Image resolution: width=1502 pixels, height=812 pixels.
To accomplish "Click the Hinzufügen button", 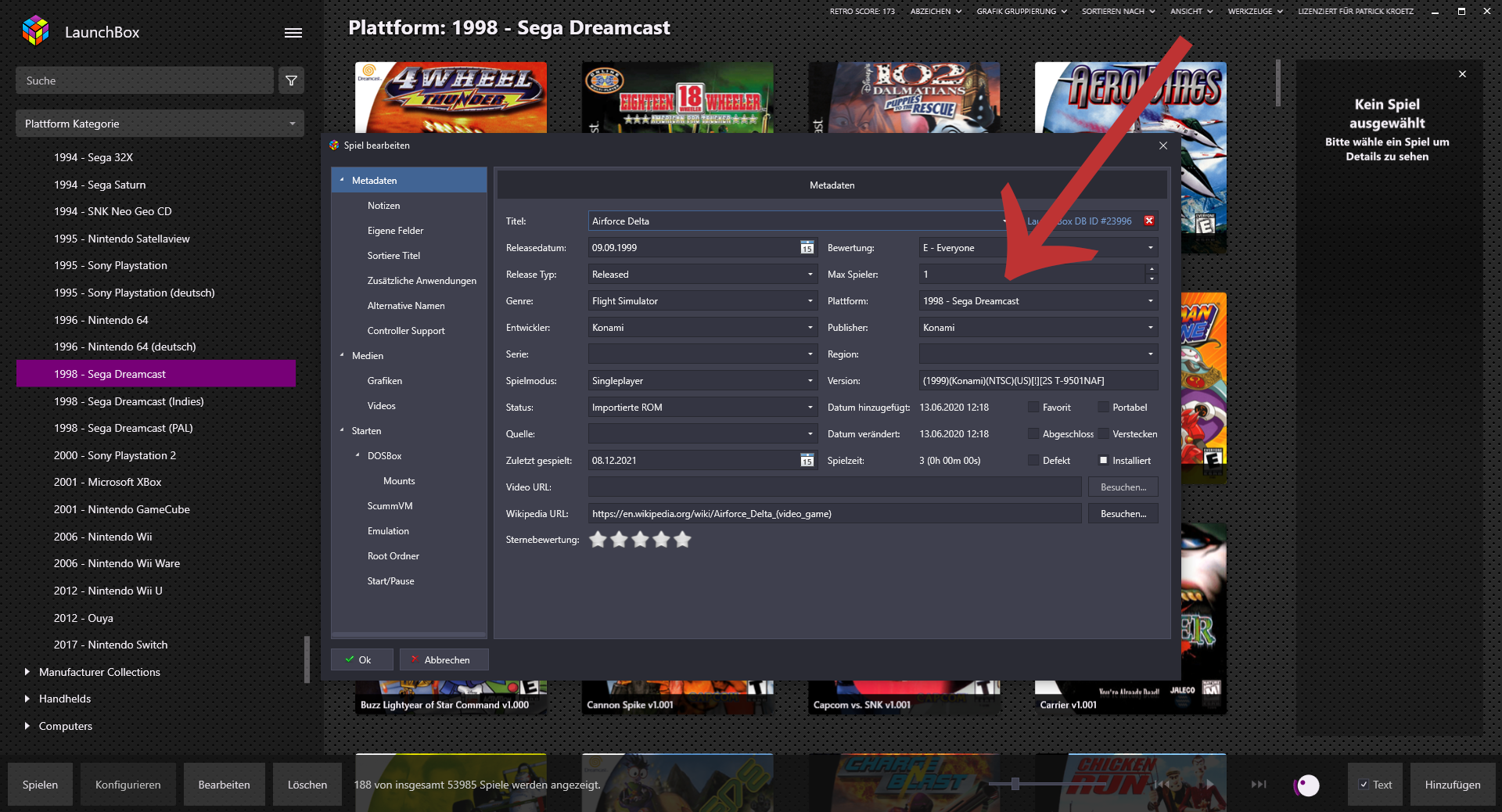I will point(1453,785).
